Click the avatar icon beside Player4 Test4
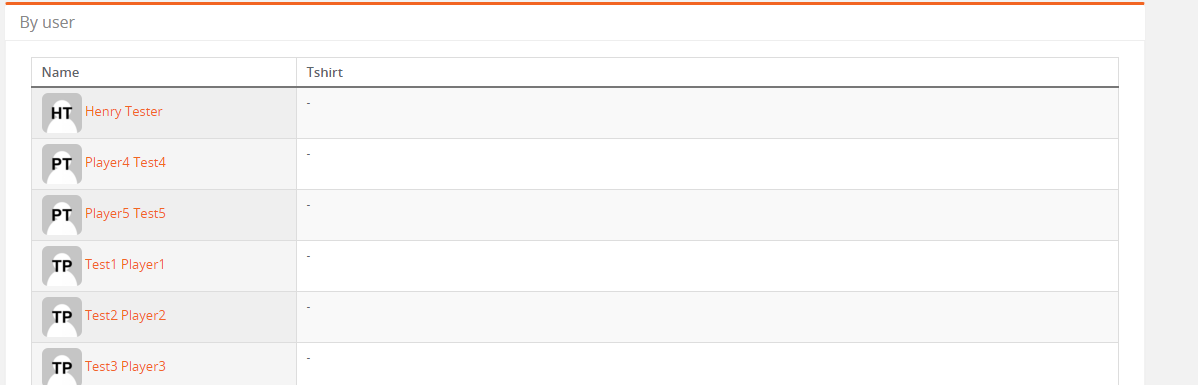Screen dimensions: 1198x385 coord(62,164)
